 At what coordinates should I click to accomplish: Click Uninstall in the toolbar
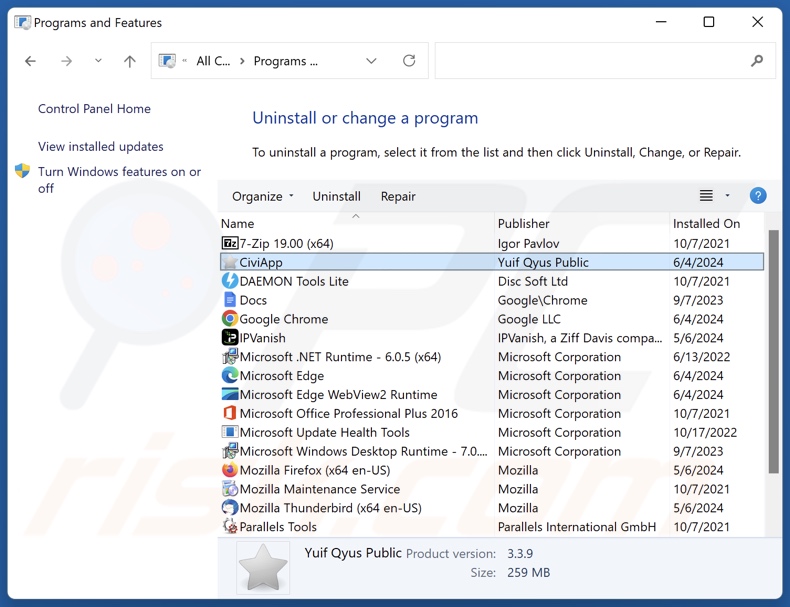click(x=336, y=196)
